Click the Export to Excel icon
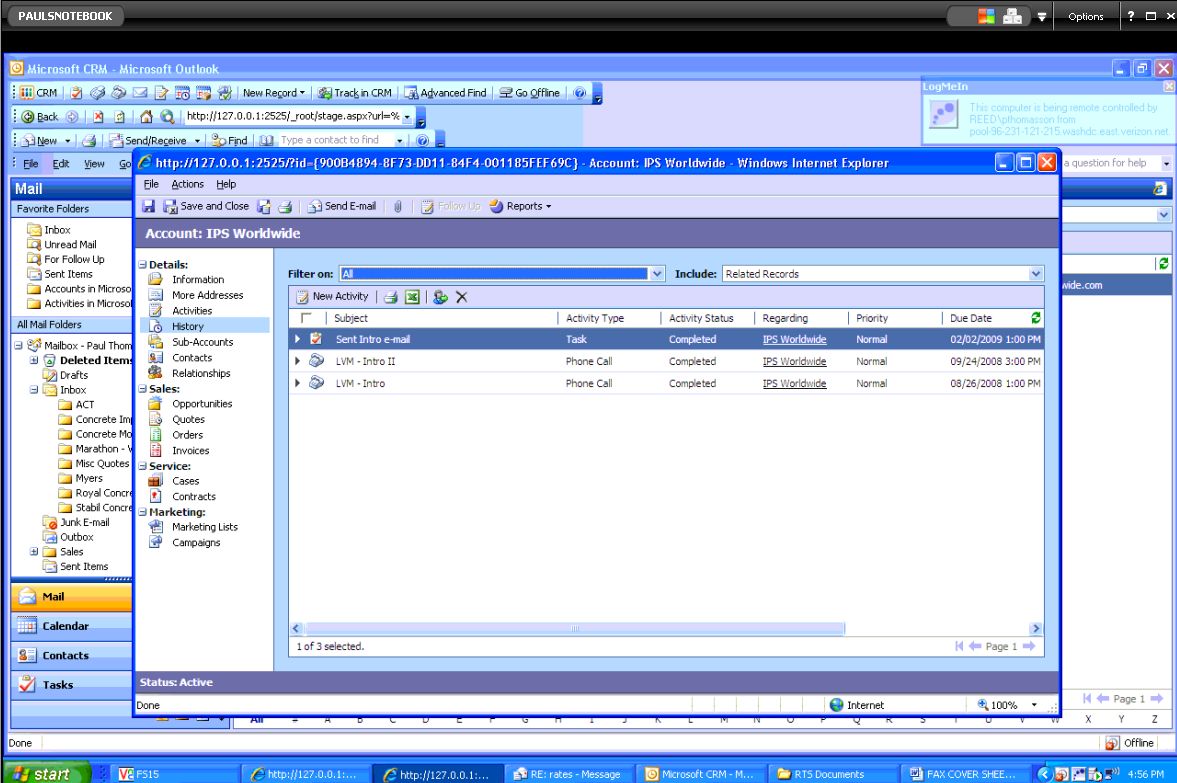 pos(412,297)
